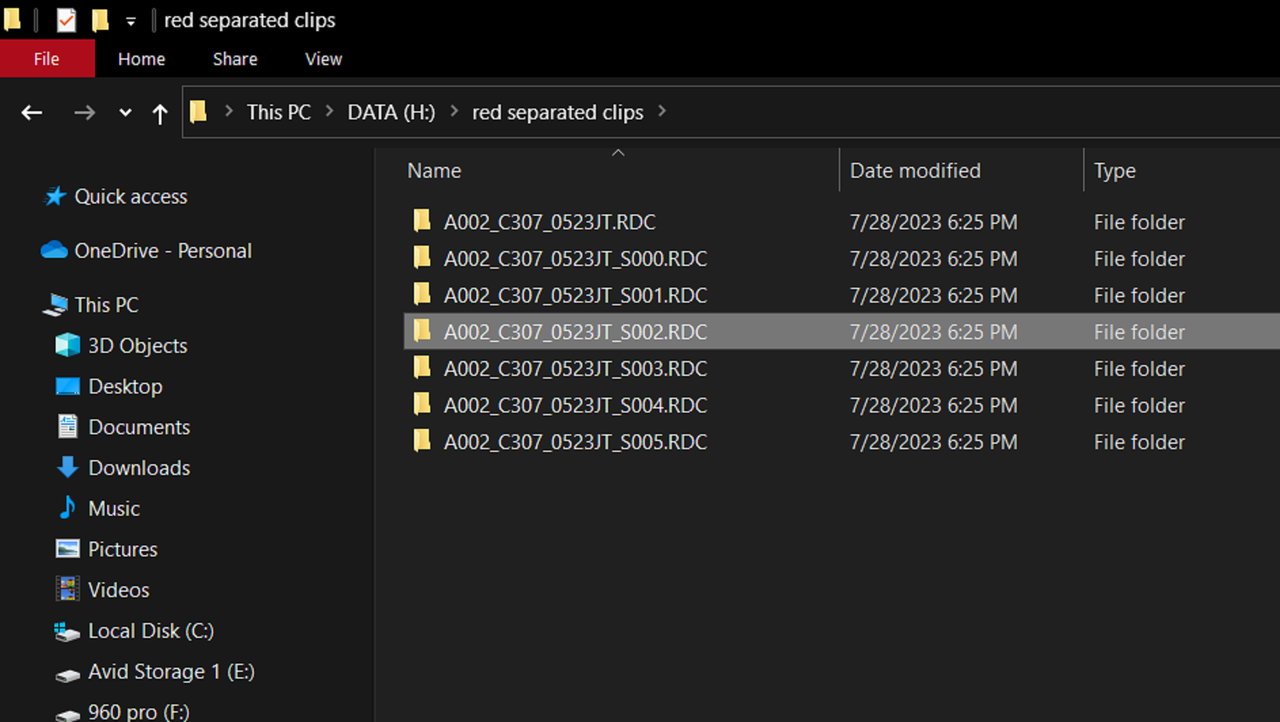Screen dimensions: 1280x722
Task: Select Quick access in navigation pane
Action: [130, 197]
